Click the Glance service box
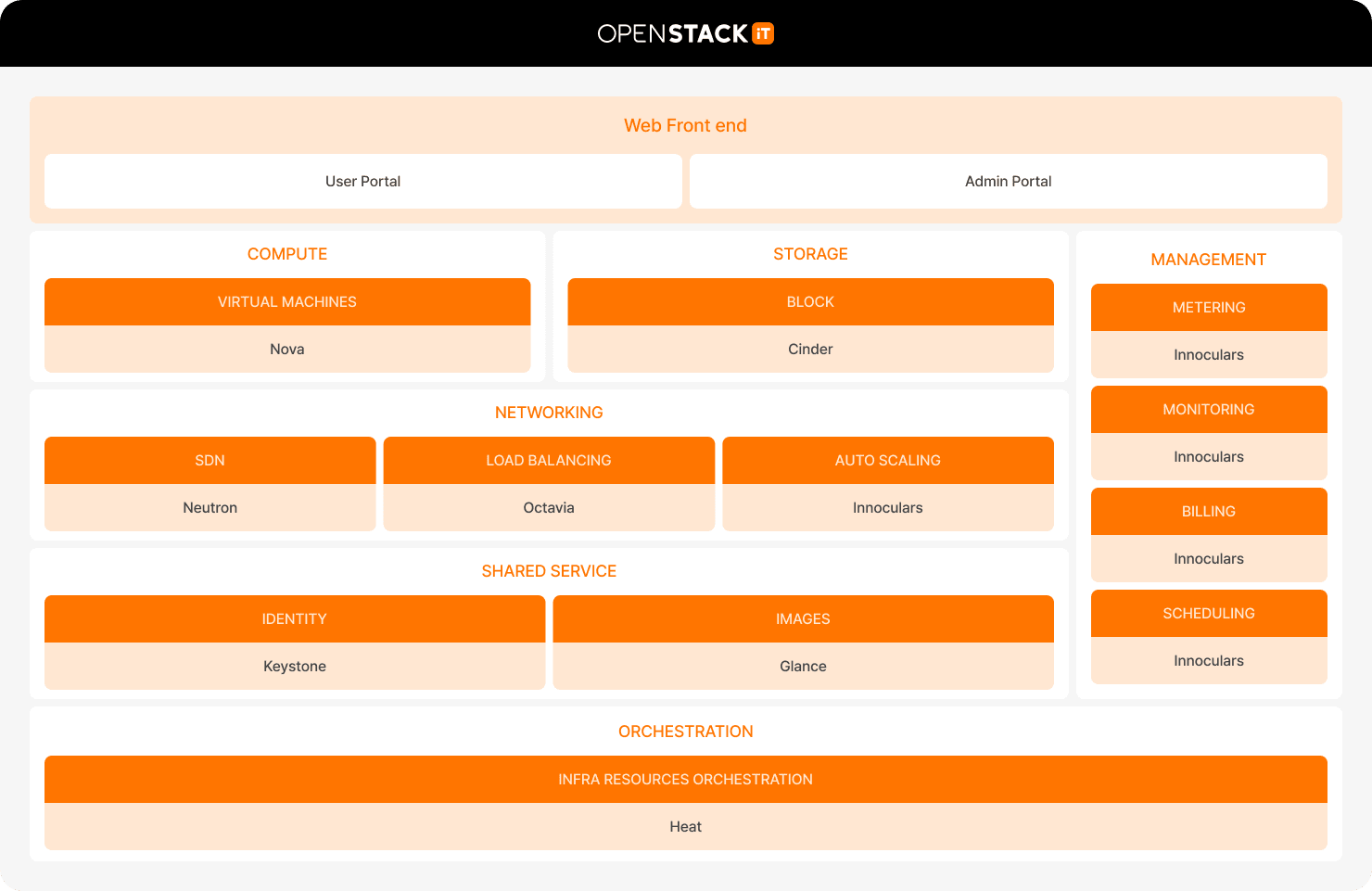1372x891 pixels. tap(803, 667)
